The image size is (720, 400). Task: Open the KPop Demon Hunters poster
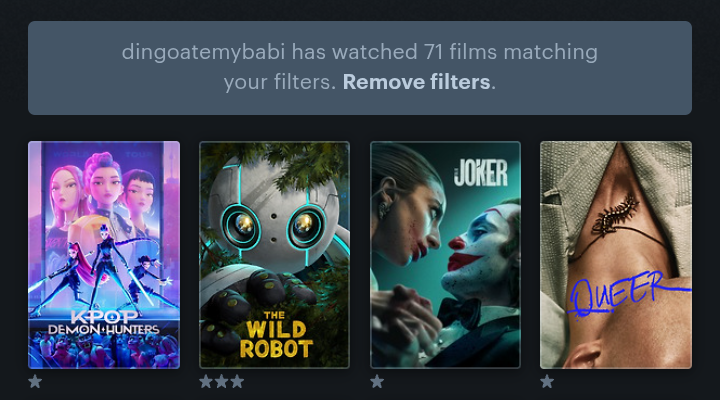coord(104,255)
